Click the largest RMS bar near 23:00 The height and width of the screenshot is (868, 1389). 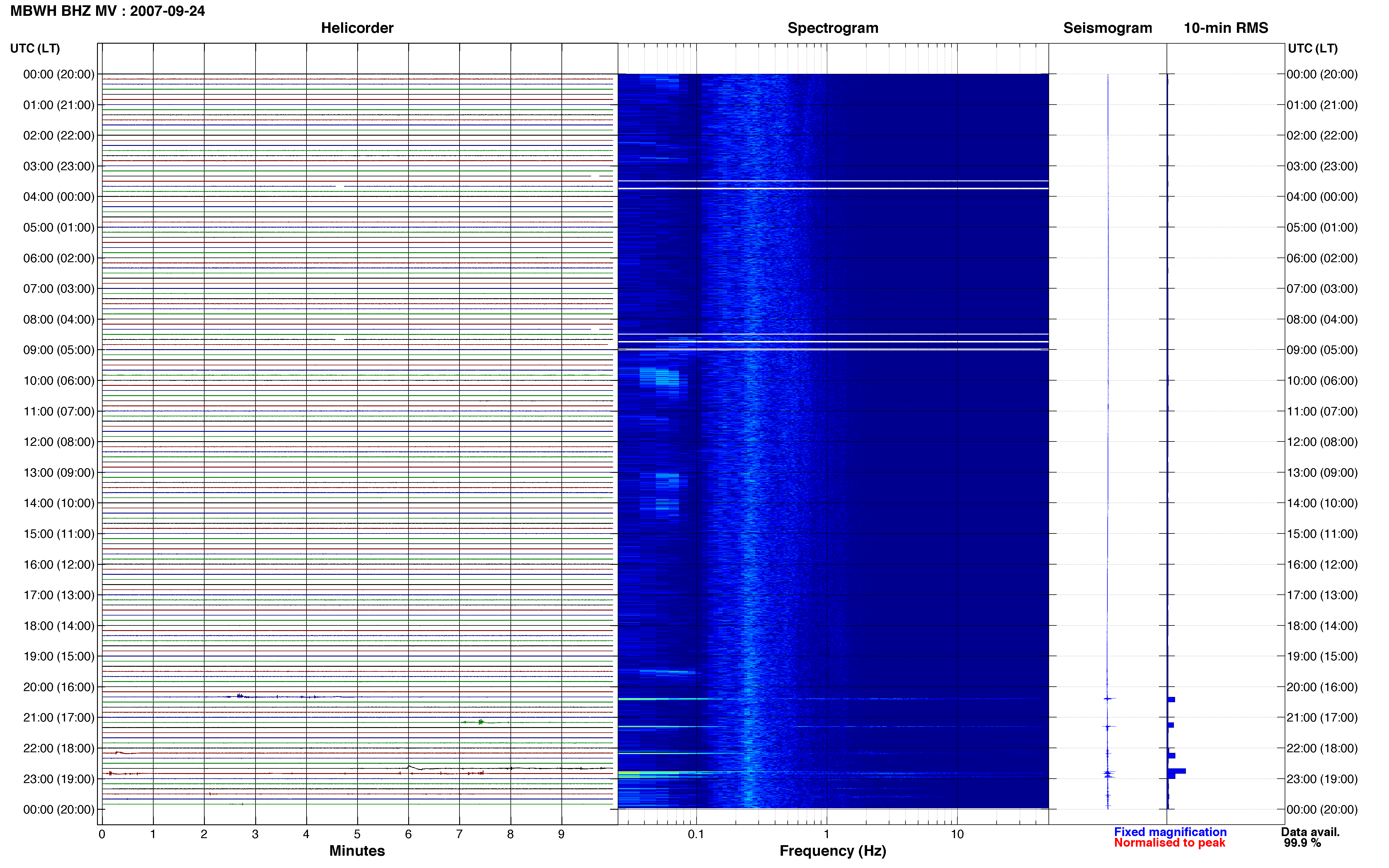tap(1177, 771)
